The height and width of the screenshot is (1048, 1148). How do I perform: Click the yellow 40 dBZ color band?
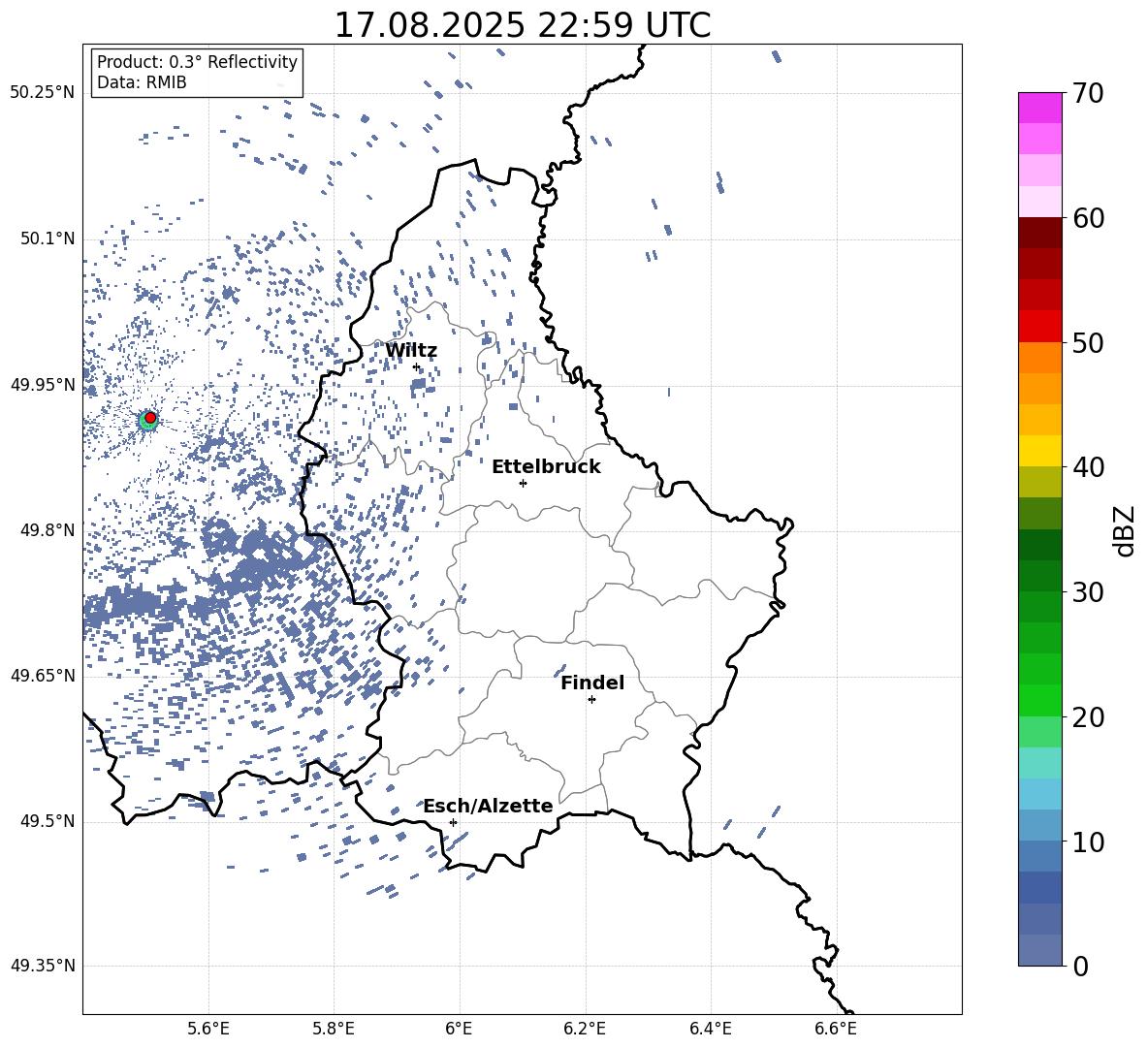coord(1039,451)
